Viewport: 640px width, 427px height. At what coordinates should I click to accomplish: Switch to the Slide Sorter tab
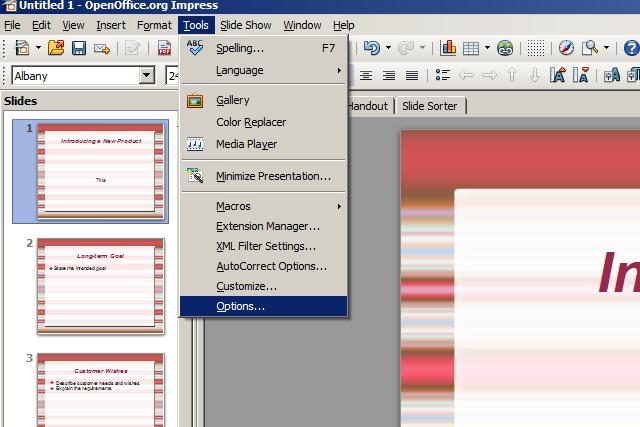pyautogui.click(x=430, y=106)
